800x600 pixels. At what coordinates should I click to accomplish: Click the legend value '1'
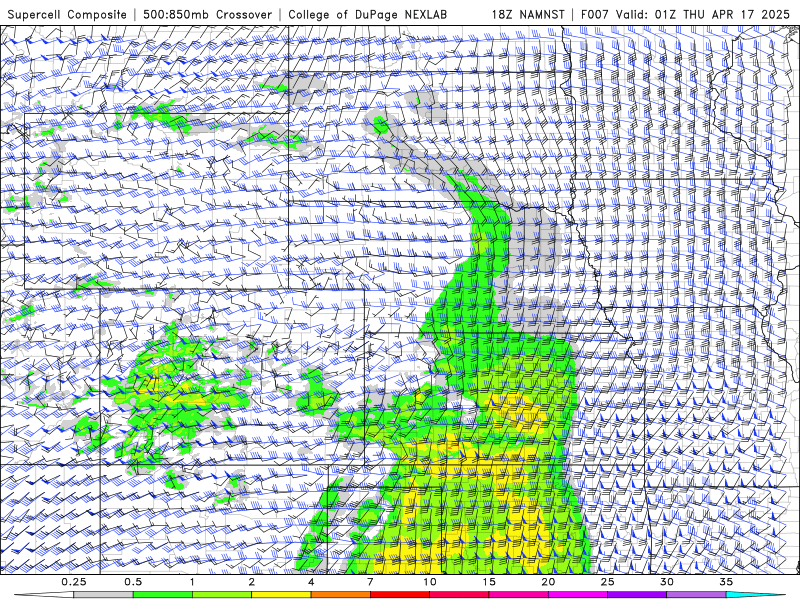pos(192,582)
